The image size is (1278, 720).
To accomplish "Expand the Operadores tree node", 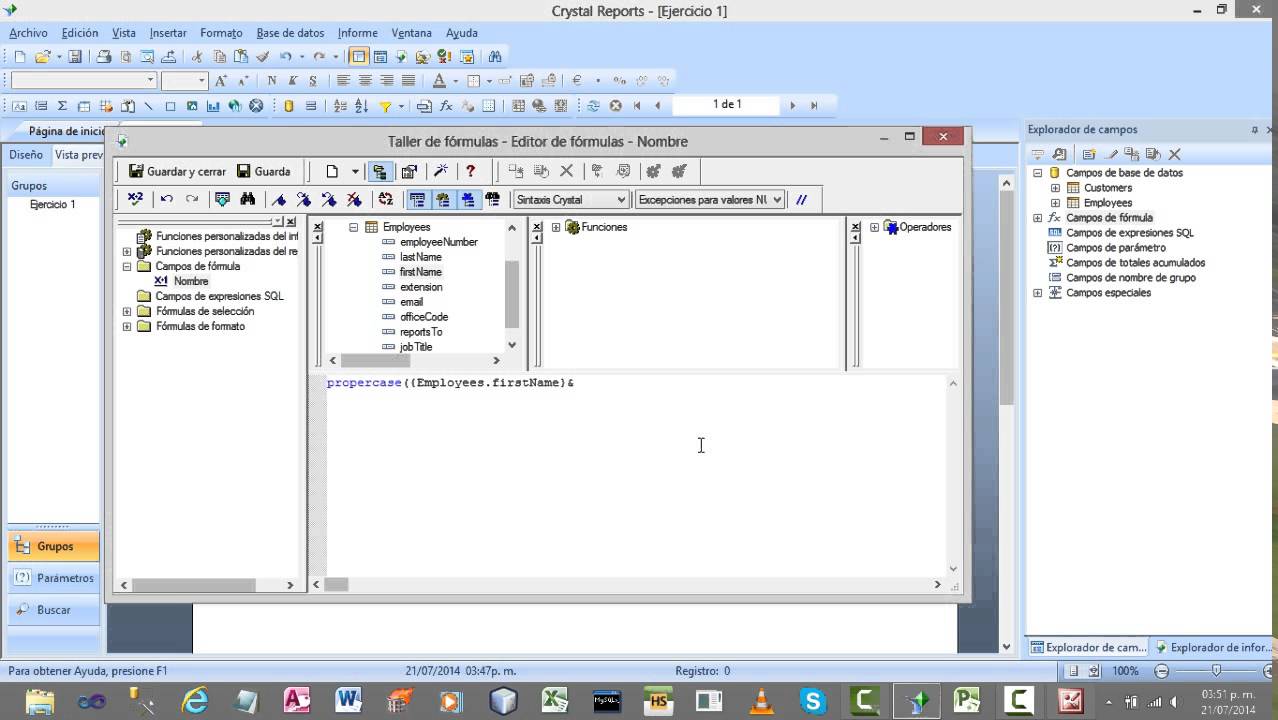I will 874,227.
